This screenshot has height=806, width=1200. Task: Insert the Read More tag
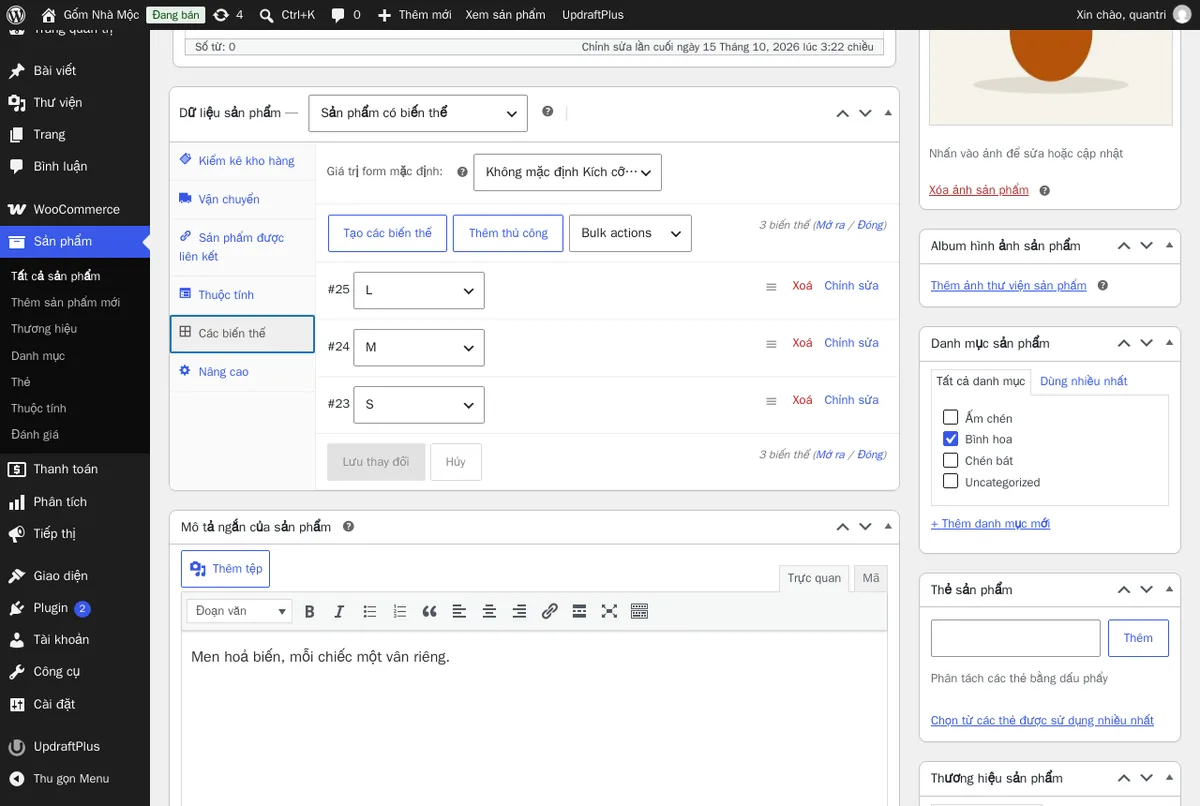pos(579,611)
